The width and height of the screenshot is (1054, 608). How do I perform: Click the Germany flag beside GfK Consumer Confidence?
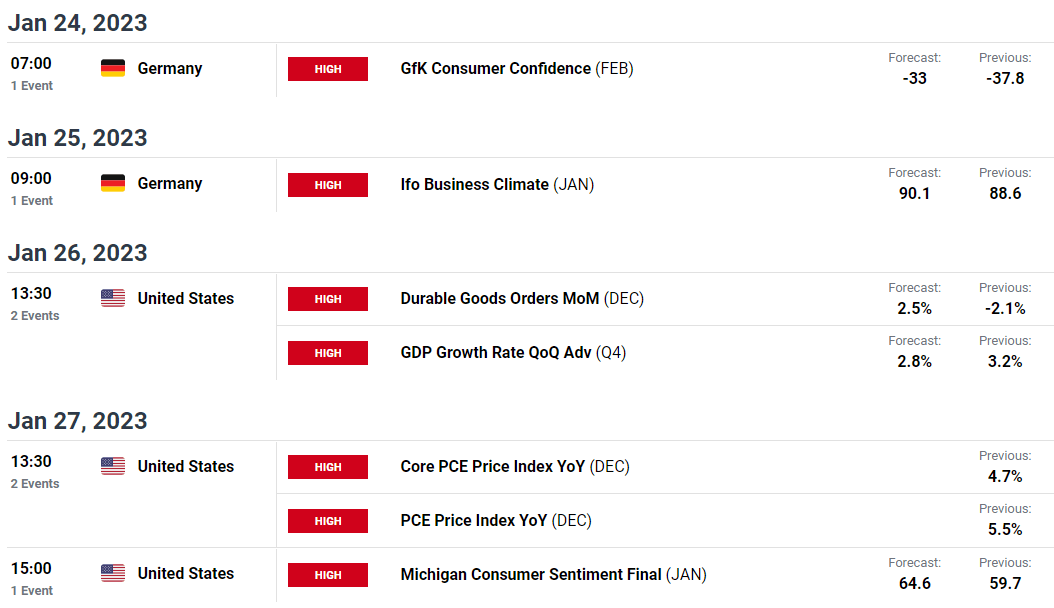click(113, 68)
